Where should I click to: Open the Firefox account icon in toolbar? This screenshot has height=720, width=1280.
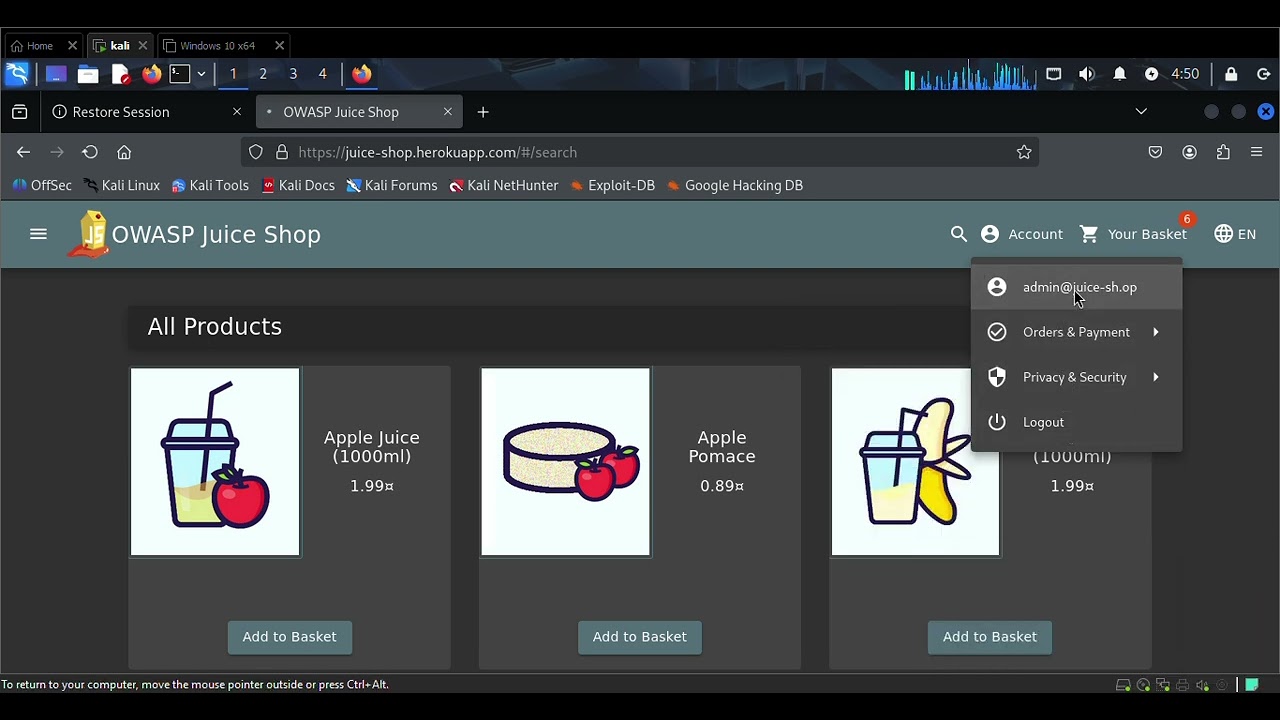[1189, 152]
